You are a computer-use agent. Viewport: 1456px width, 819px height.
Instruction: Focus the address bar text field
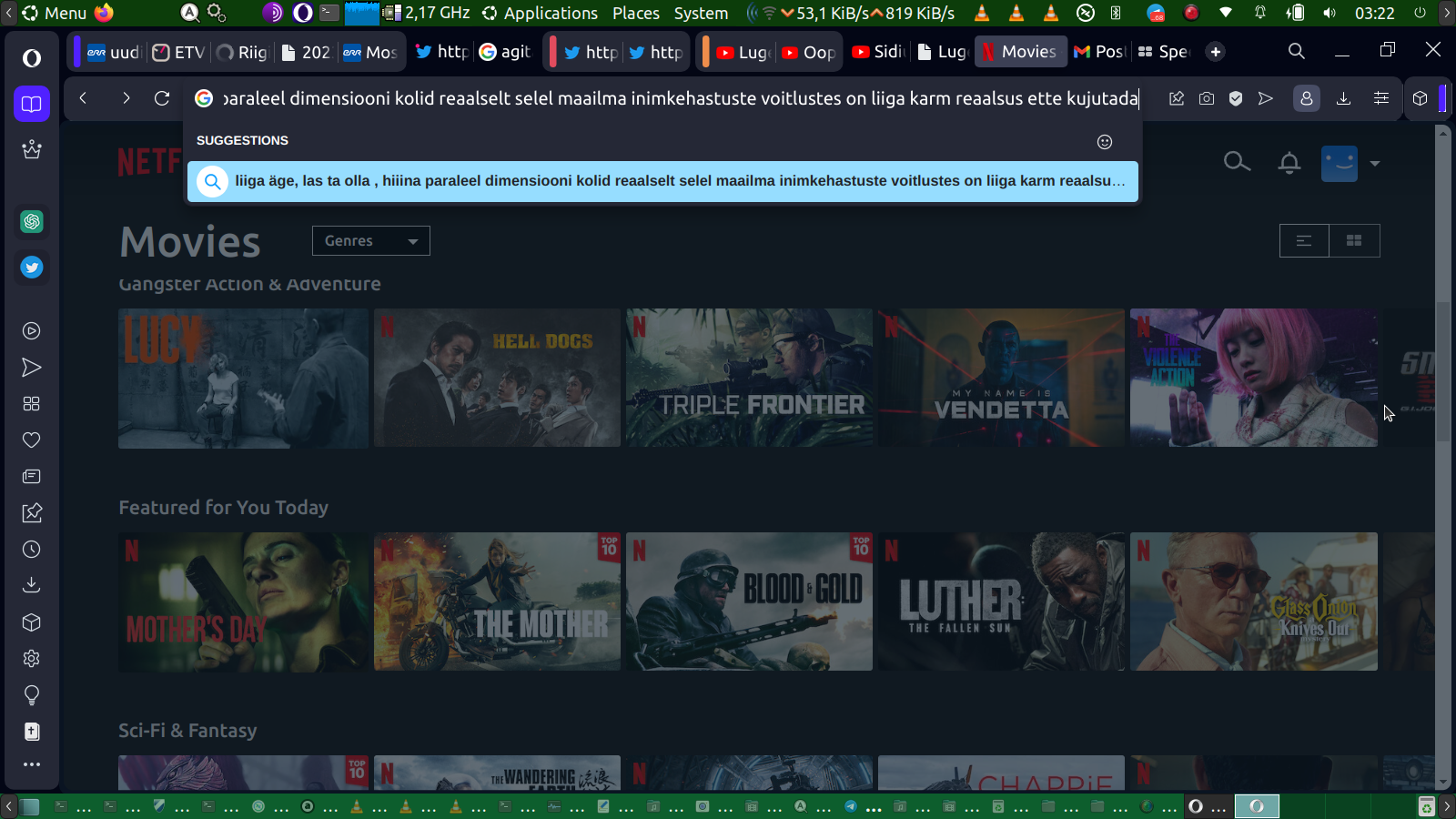tap(681, 98)
